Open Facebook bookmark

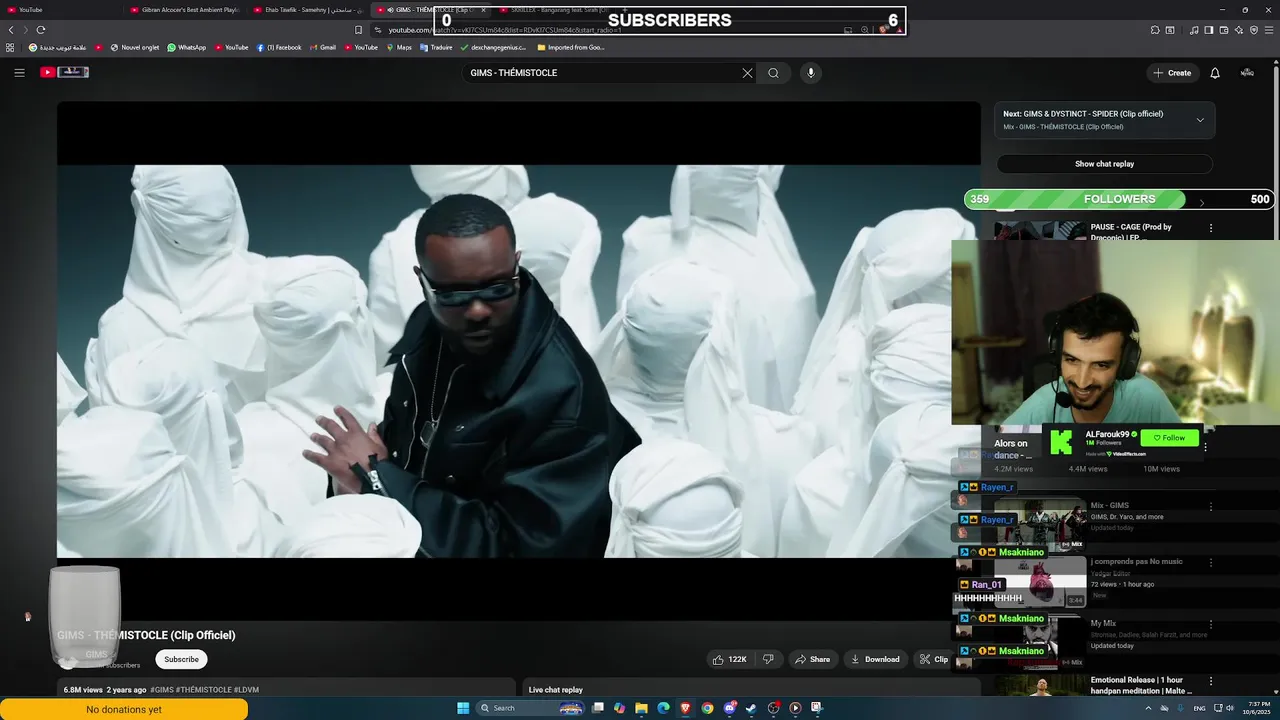279,47
